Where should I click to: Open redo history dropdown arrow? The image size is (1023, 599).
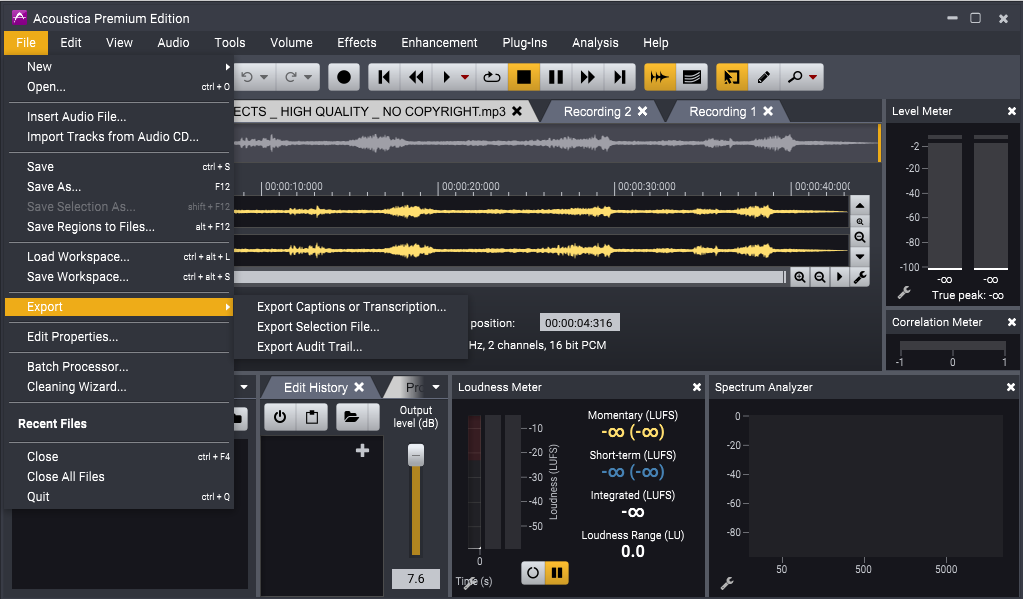click(309, 77)
